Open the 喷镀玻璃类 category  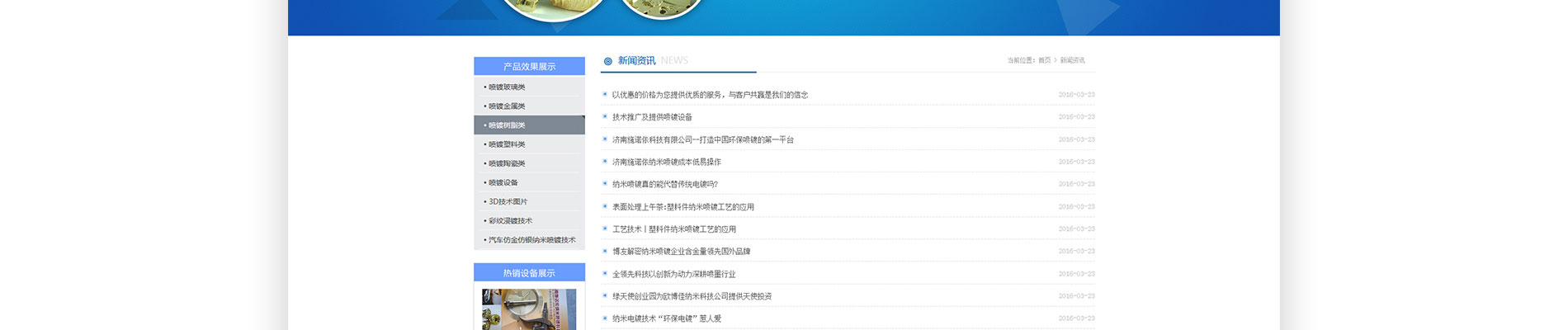pos(507,87)
